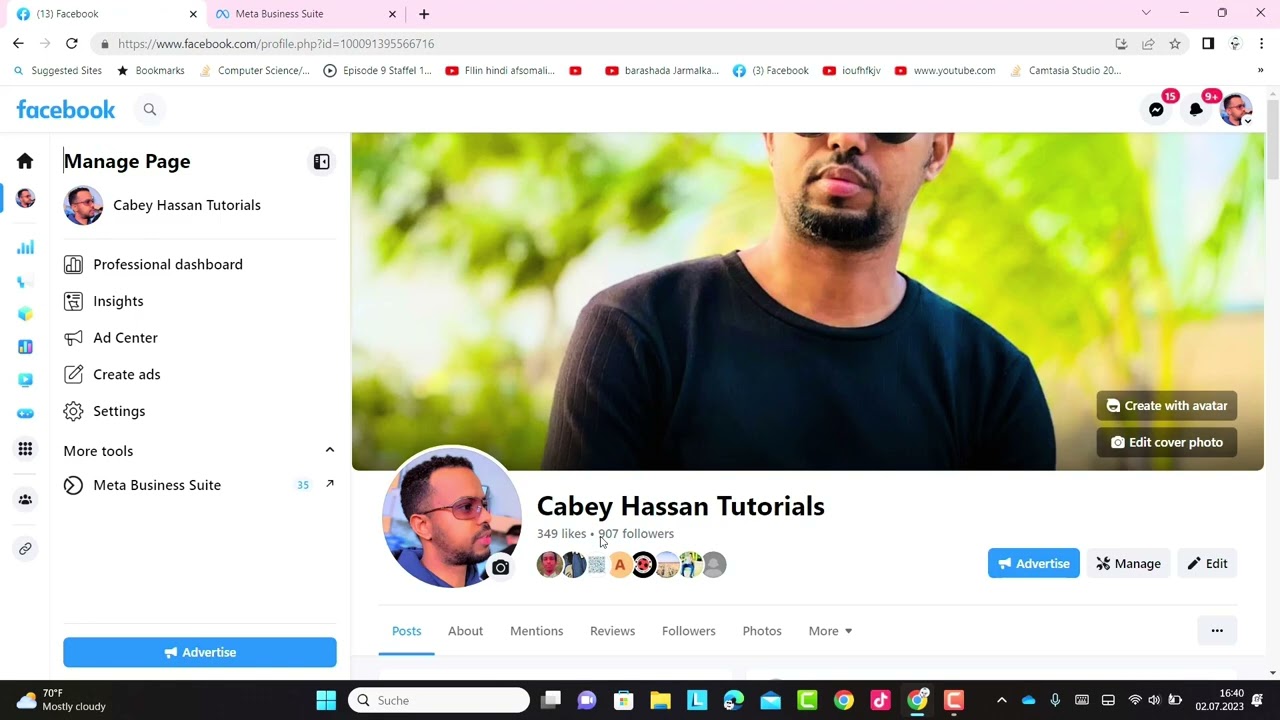The width and height of the screenshot is (1280, 720).
Task: Click the Edit page button
Action: point(1207,563)
